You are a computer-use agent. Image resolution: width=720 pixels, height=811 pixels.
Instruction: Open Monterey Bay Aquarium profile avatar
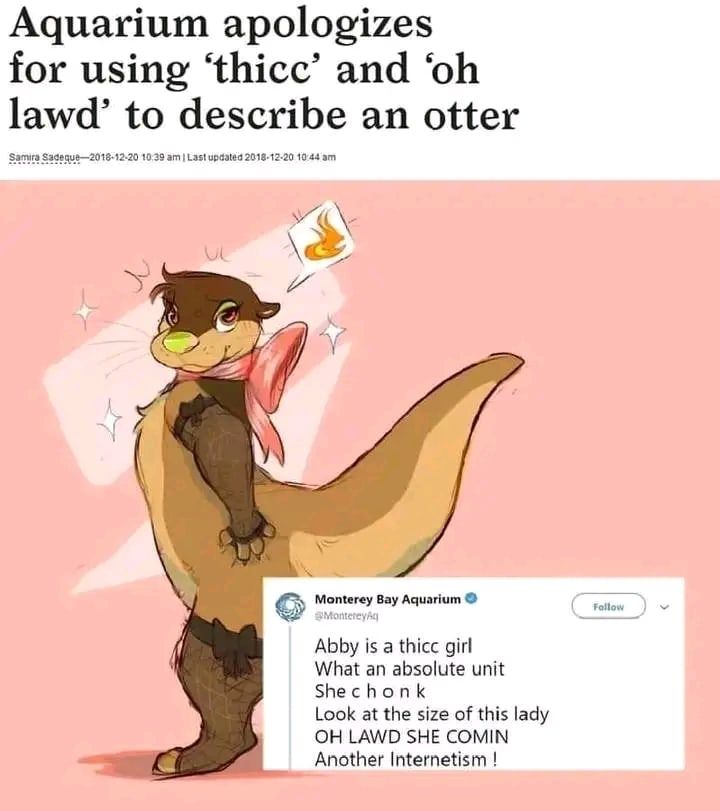pyautogui.click(x=291, y=606)
